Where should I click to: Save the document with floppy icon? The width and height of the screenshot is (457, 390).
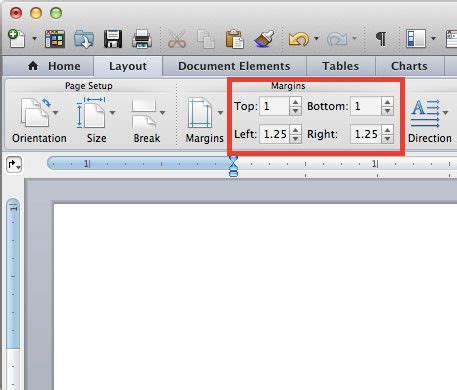(113, 39)
